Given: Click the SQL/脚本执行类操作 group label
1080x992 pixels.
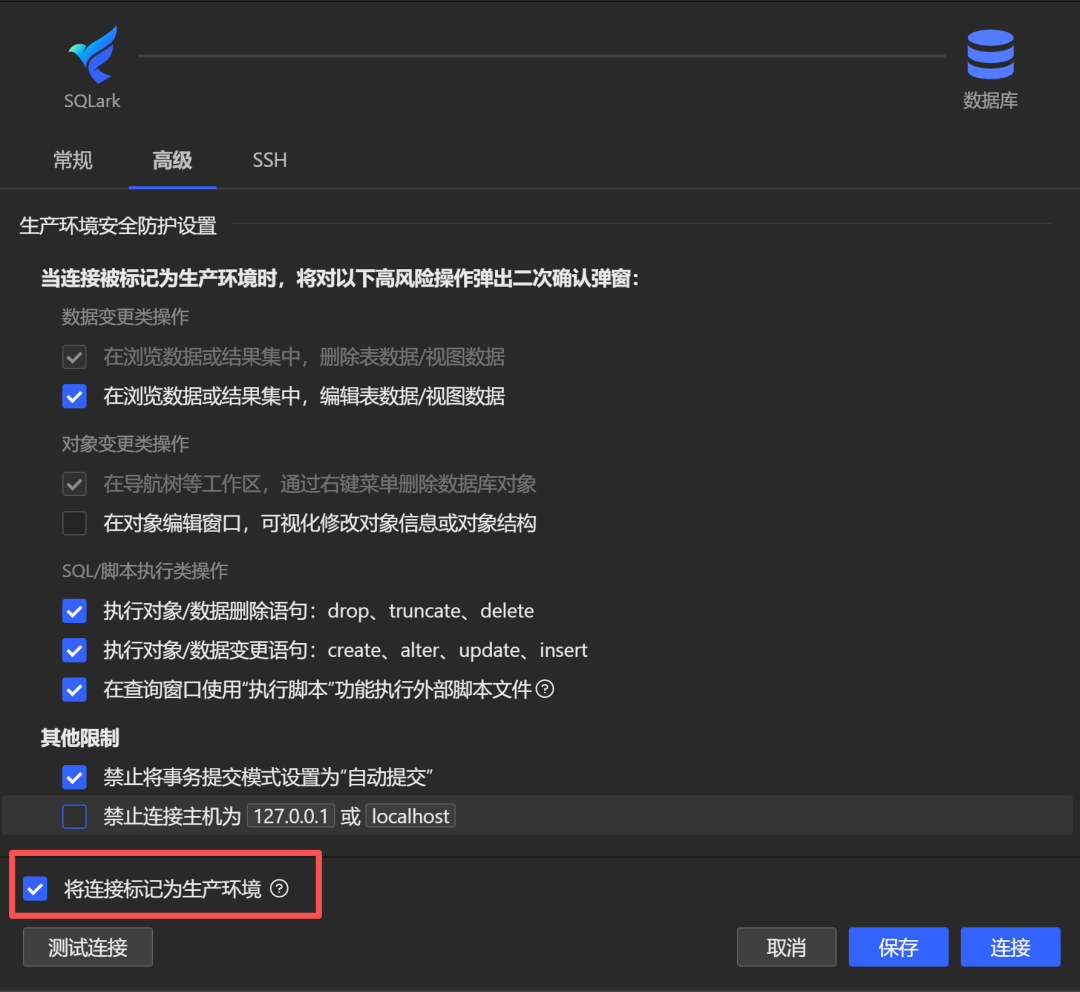Looking at the screenshot, I should (145, 571).
